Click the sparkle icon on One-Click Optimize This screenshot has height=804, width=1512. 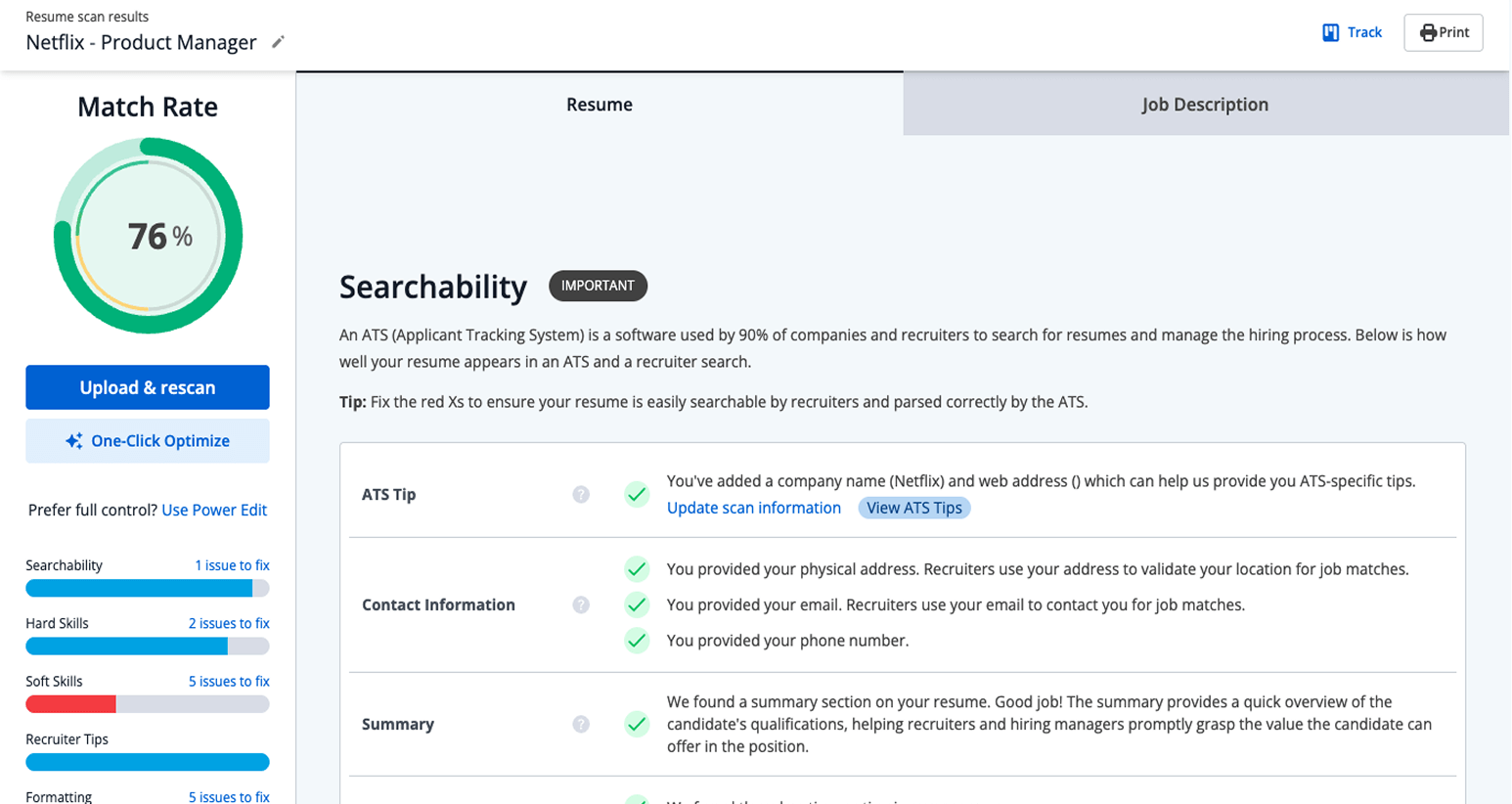(74, 441)
